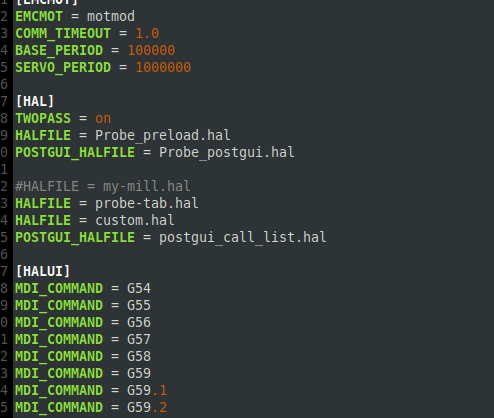Click the [HAL] section header

pyautogui.click(x=35, y=101)
